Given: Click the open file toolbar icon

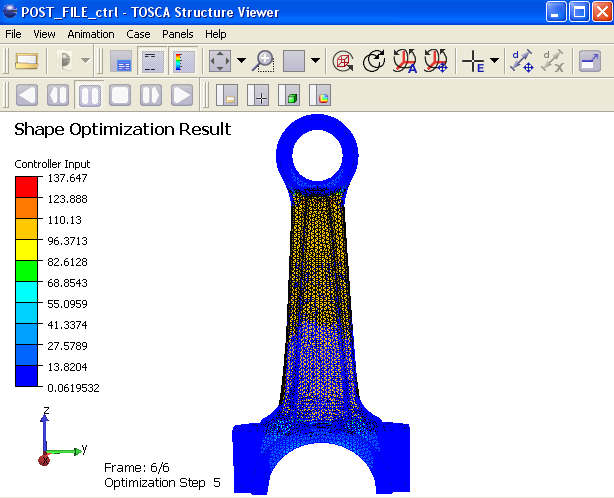Looking at the screenshot, I should pos(26,62).
